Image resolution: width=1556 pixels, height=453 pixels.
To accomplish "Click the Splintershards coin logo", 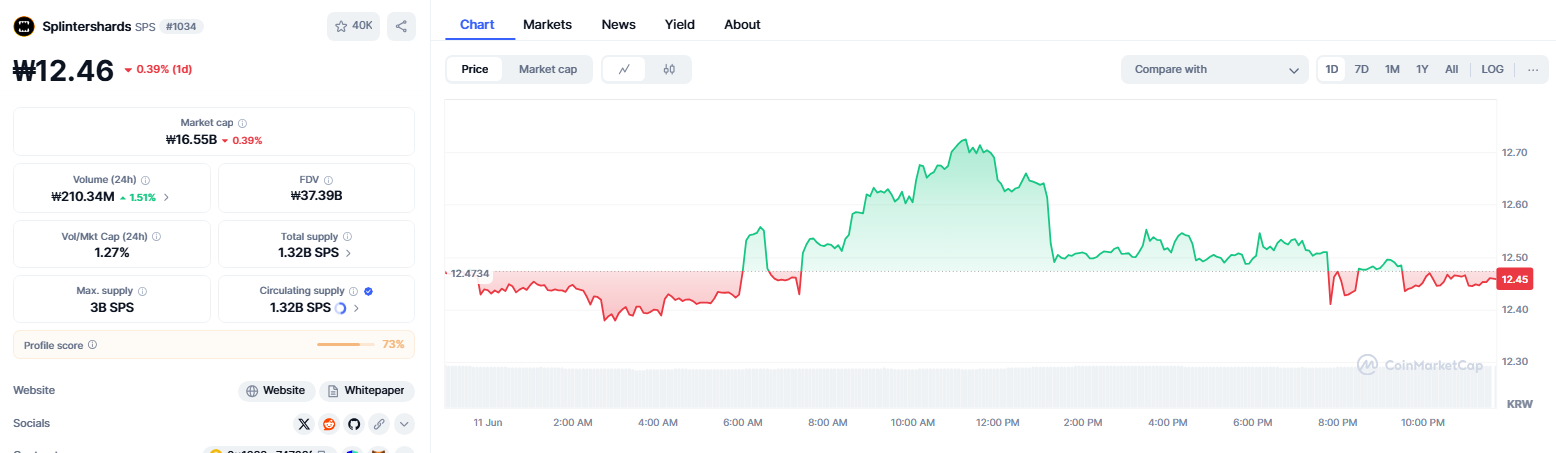I will [x=24, y=26].
